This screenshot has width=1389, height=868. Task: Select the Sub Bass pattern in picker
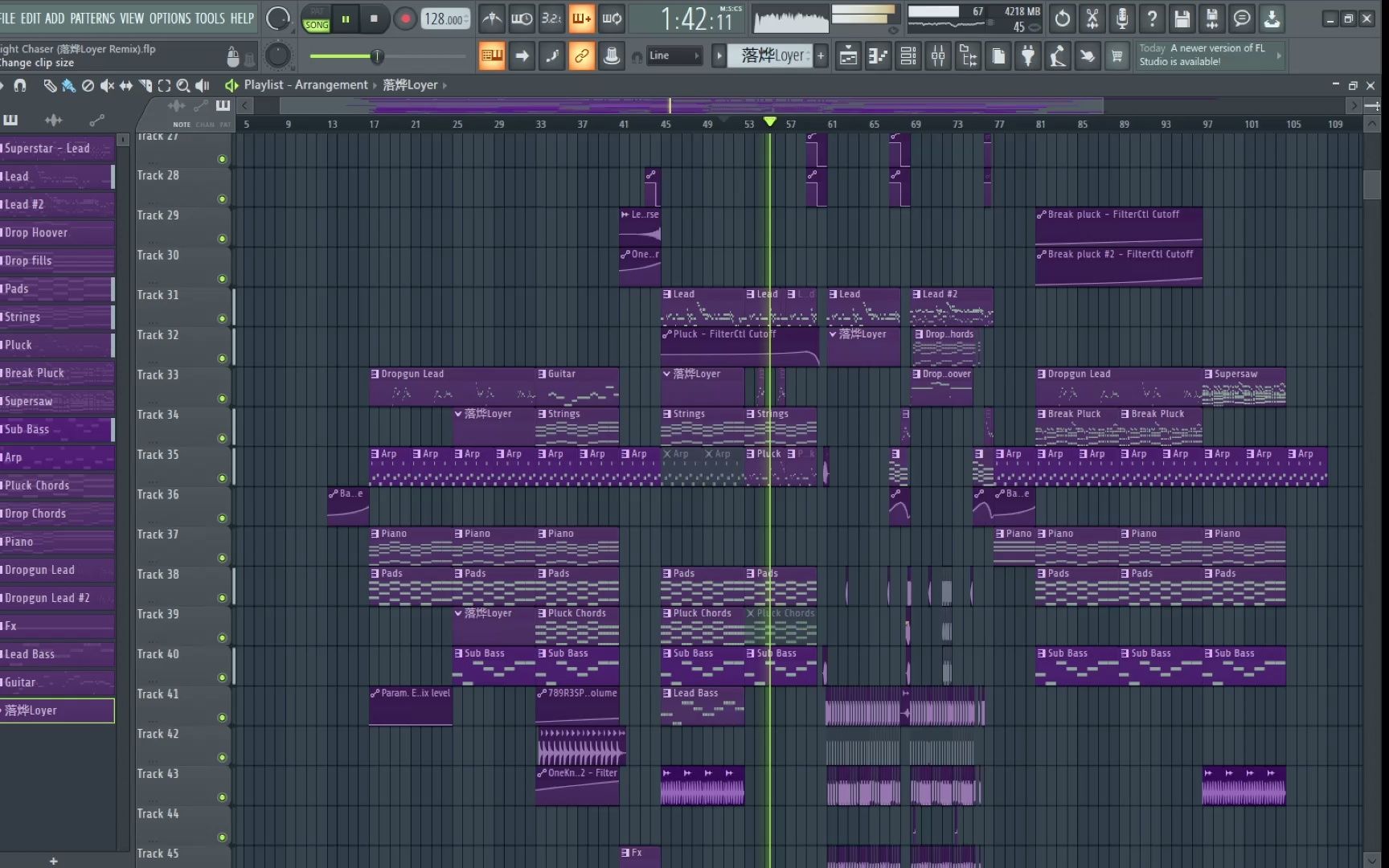(57, 430)
